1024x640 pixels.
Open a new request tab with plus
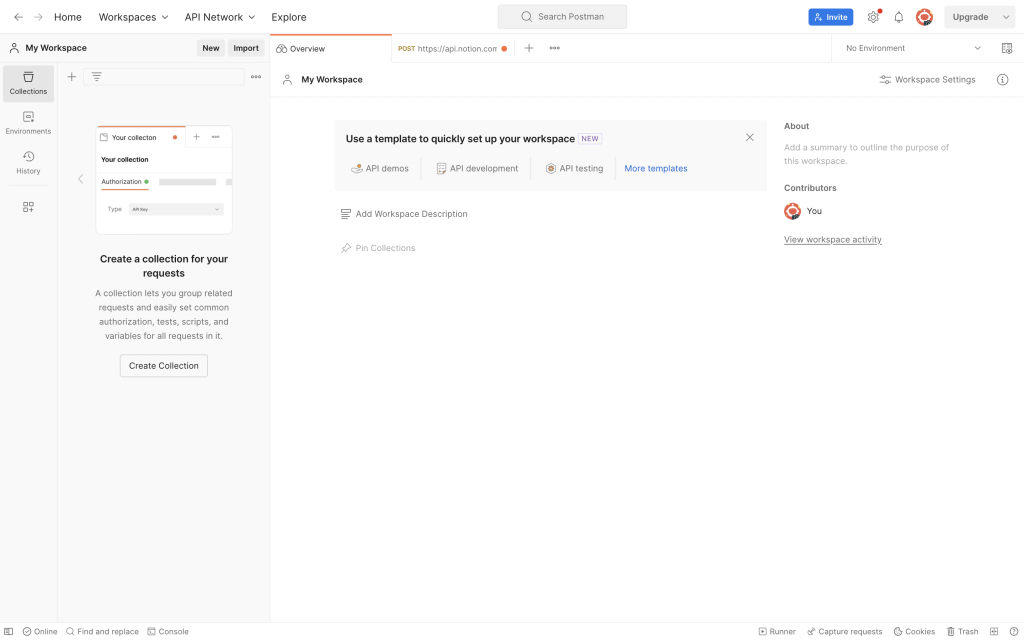click(x=529, y=48)
